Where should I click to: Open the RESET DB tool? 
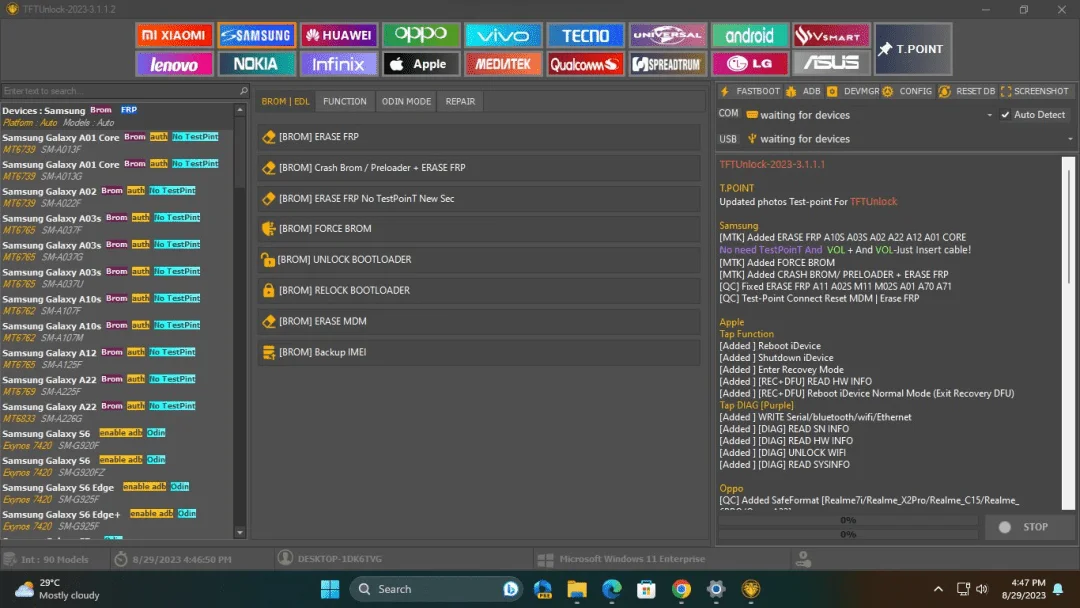click(x=967, y=91)
